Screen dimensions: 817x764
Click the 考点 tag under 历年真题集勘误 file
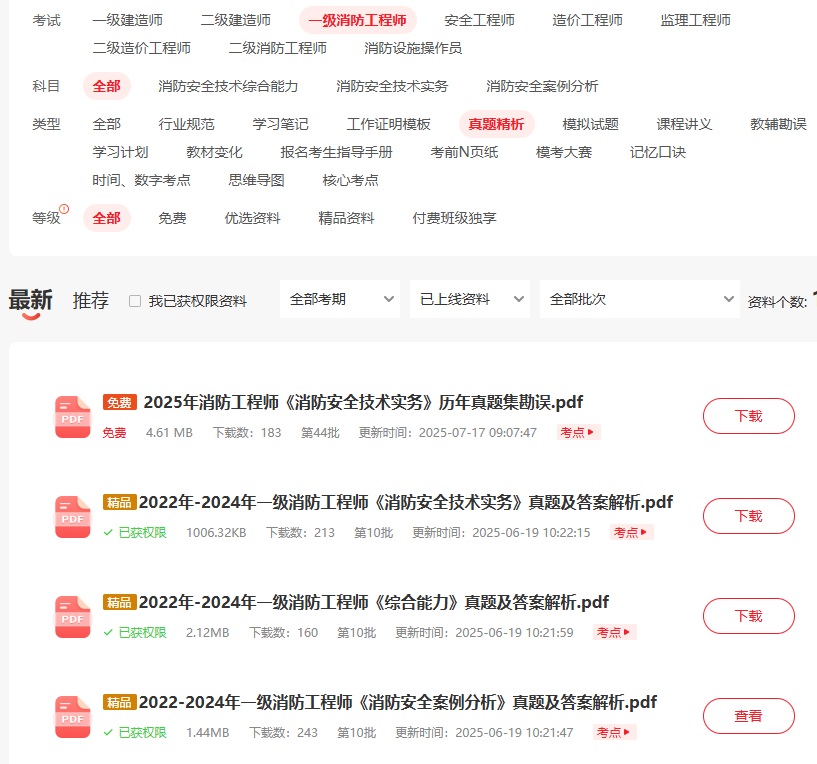click(x=578, y=433)
